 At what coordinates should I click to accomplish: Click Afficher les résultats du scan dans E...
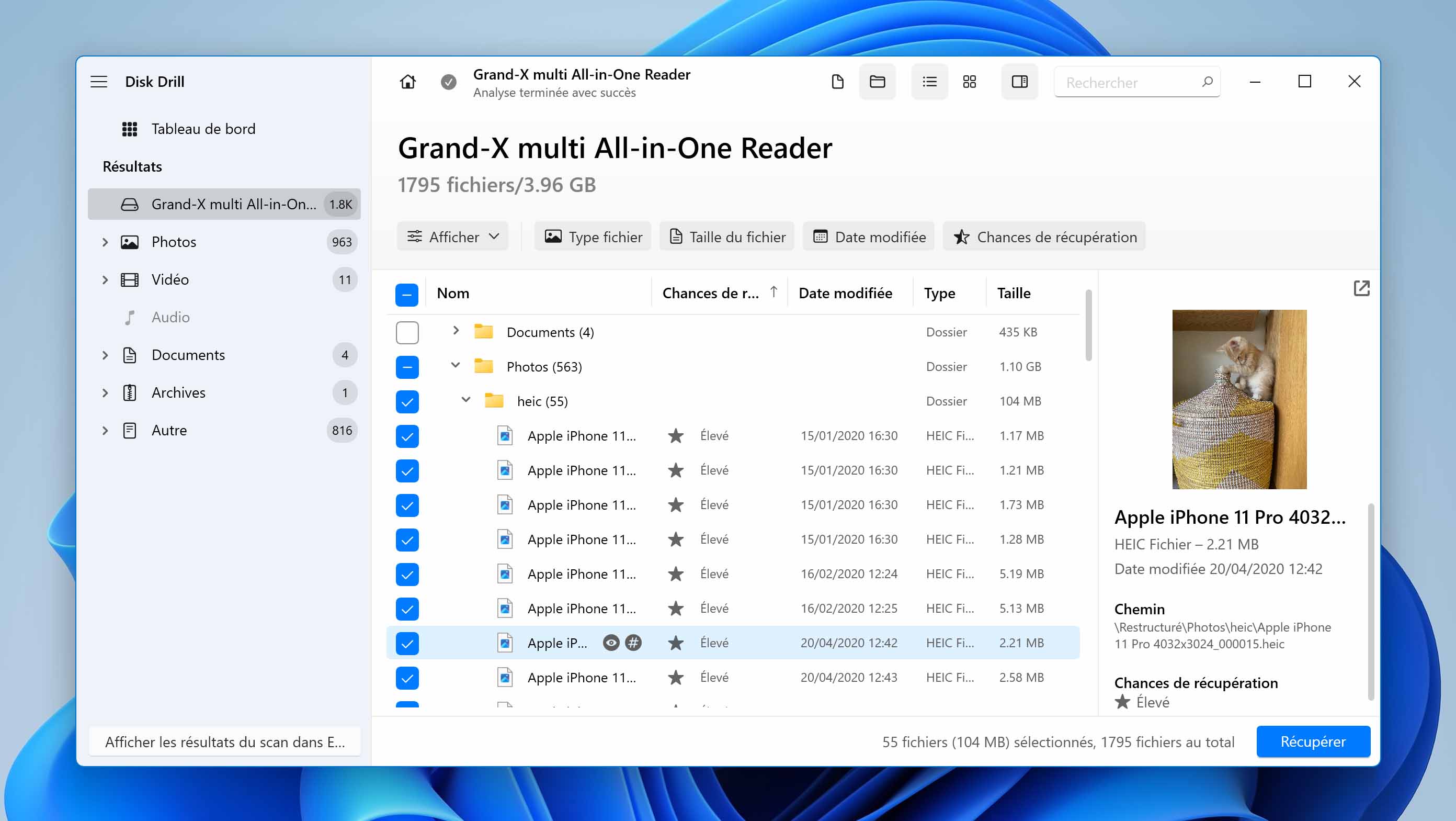click(224, 741)
